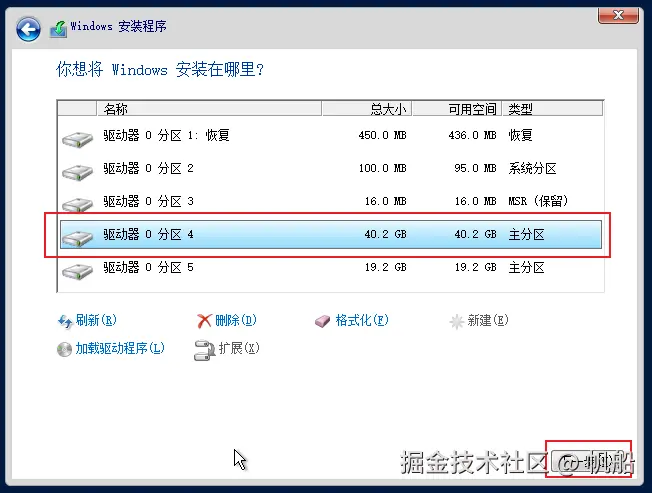This screenshot has width=652, height=493.
Task: Select drive icon for partition 4
Action: (x=77, y=238)
